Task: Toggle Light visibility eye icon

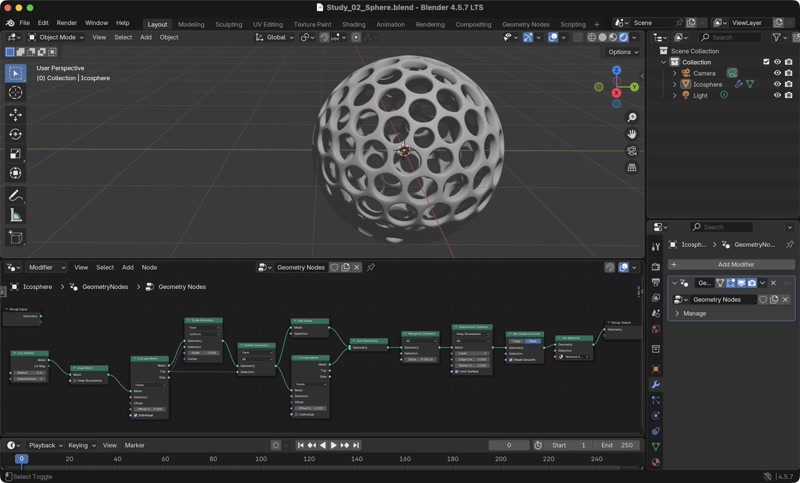Action: (x=777, y=96)
